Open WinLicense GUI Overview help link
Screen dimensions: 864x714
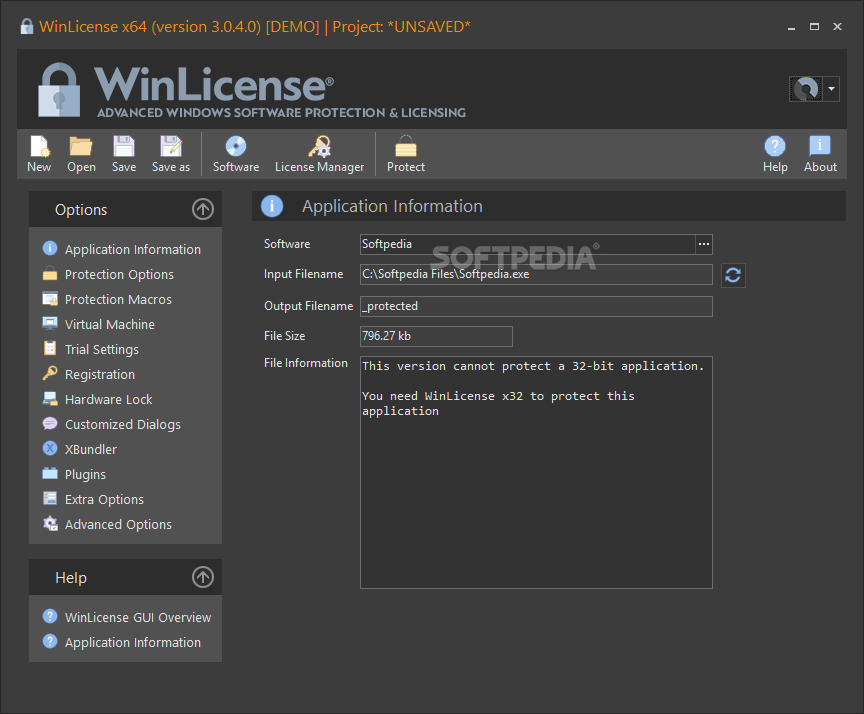pos(138,617)
